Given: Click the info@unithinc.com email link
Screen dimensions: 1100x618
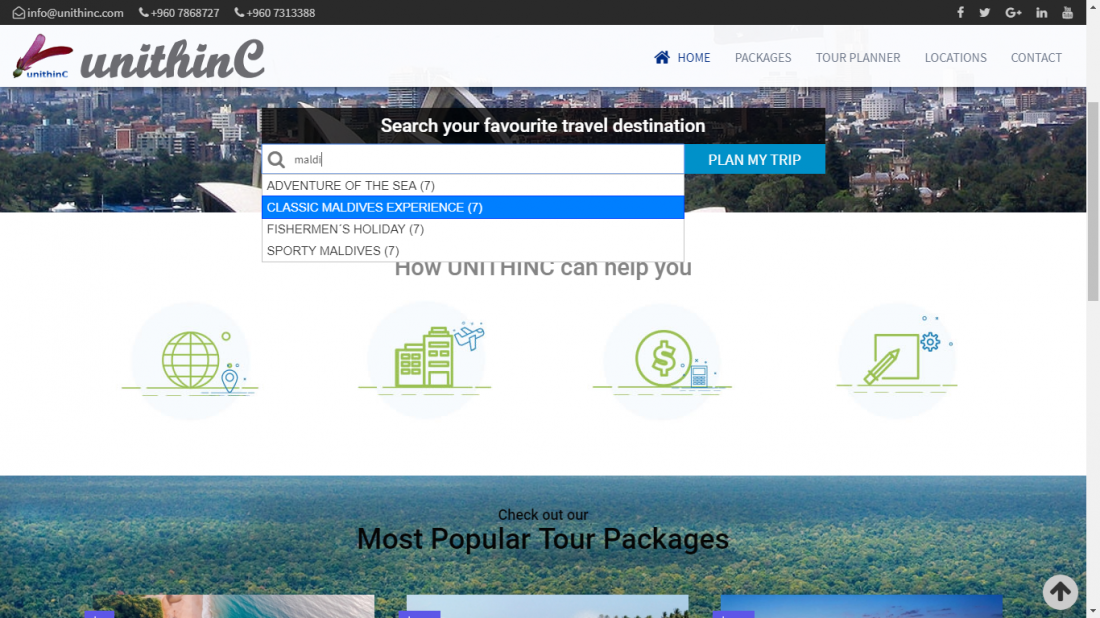Looking at the screenshot, I should click(75, 13).
